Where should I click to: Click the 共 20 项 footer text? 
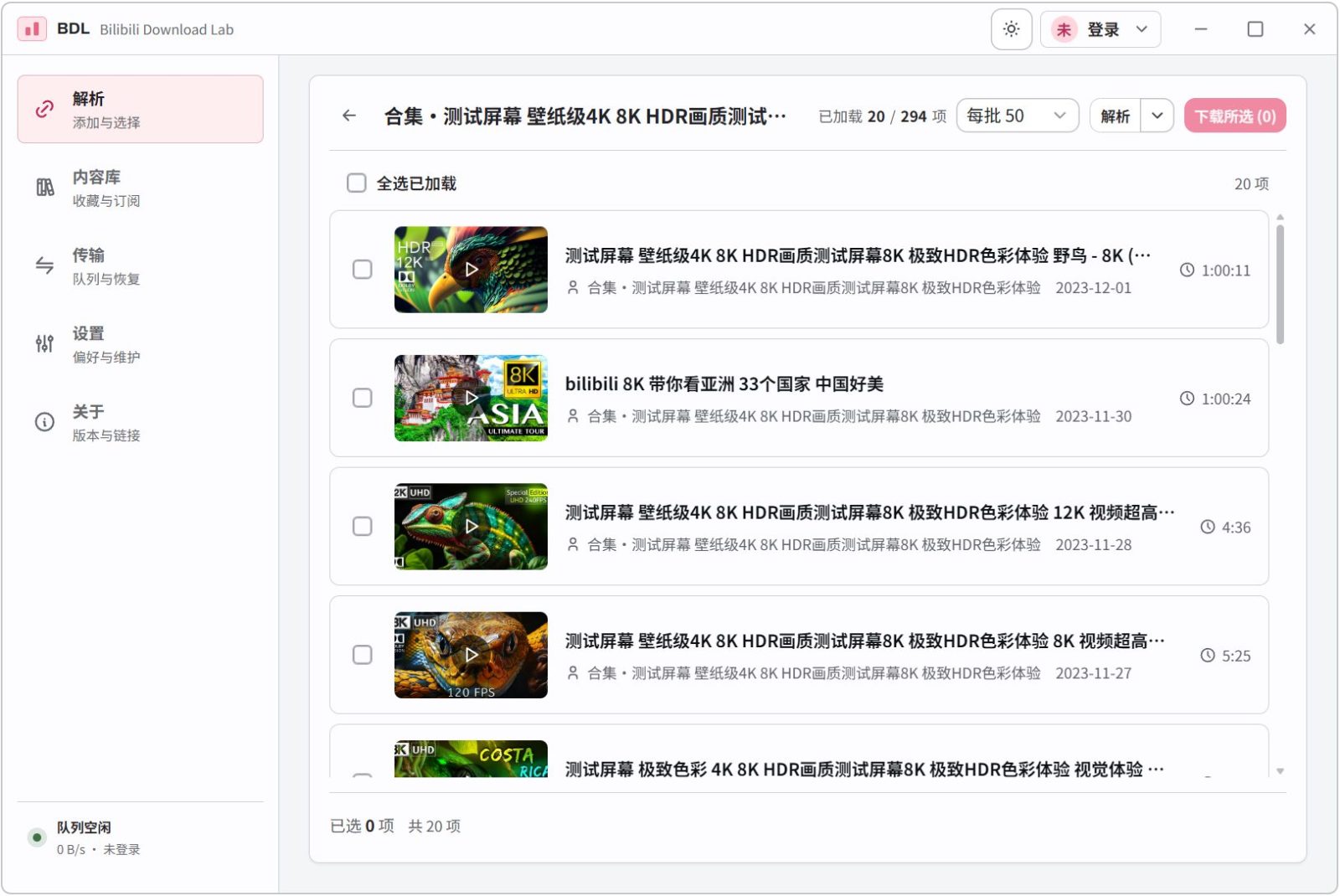point(434,826)
